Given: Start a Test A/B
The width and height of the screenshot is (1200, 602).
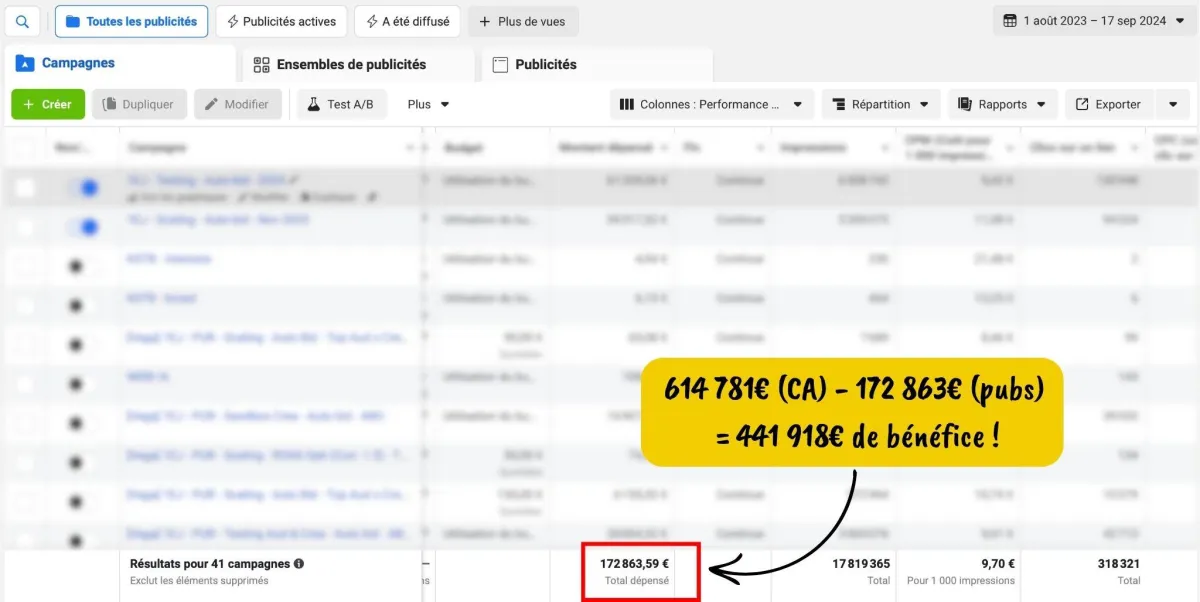Looking at the screenshot, I should tap(341, 104).
